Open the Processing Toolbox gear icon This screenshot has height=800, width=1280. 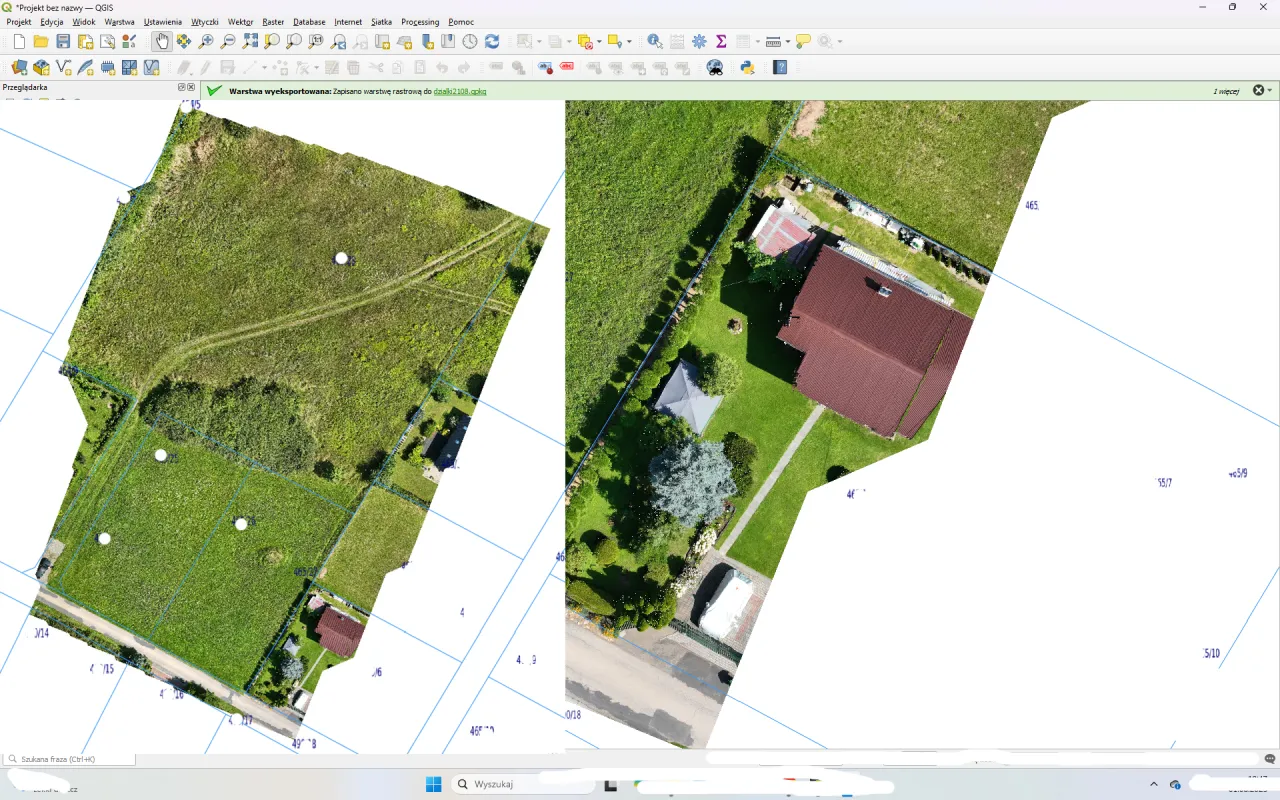coord(700,41)
